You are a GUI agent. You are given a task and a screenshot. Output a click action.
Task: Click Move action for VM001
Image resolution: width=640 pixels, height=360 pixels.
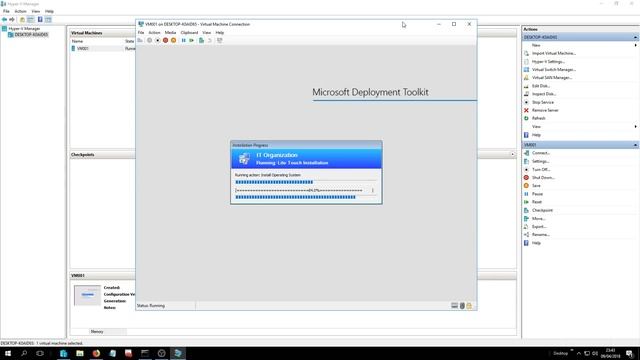(x=538, y=219)
